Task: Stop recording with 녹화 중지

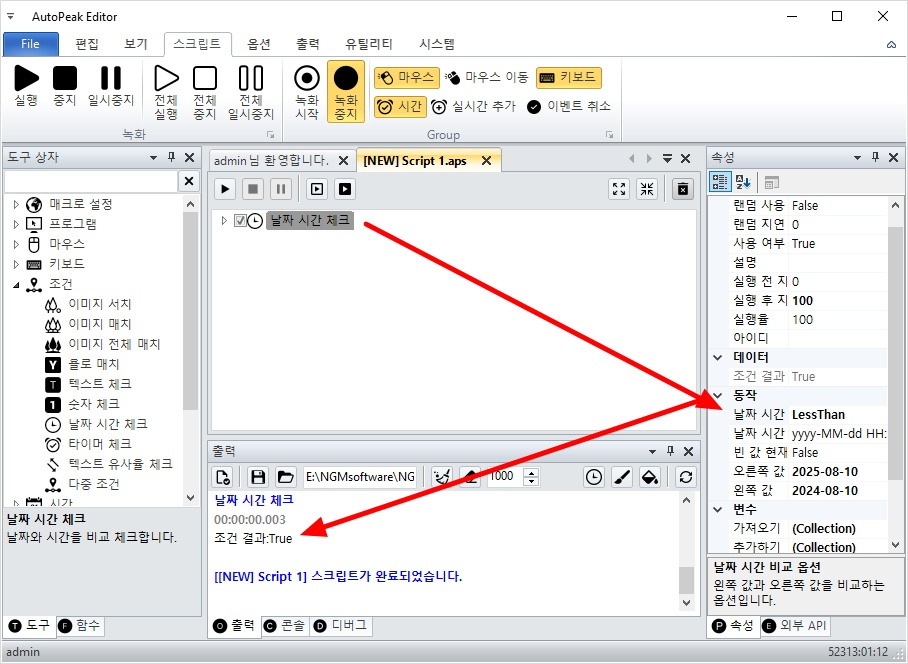Action: 346,92
